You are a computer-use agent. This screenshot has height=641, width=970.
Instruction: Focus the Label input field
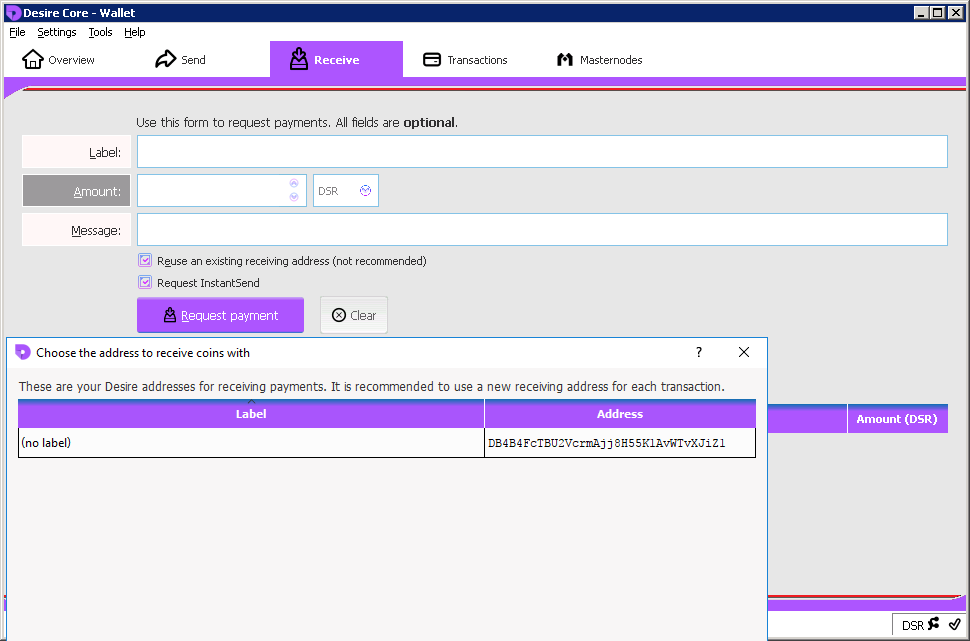542,152
